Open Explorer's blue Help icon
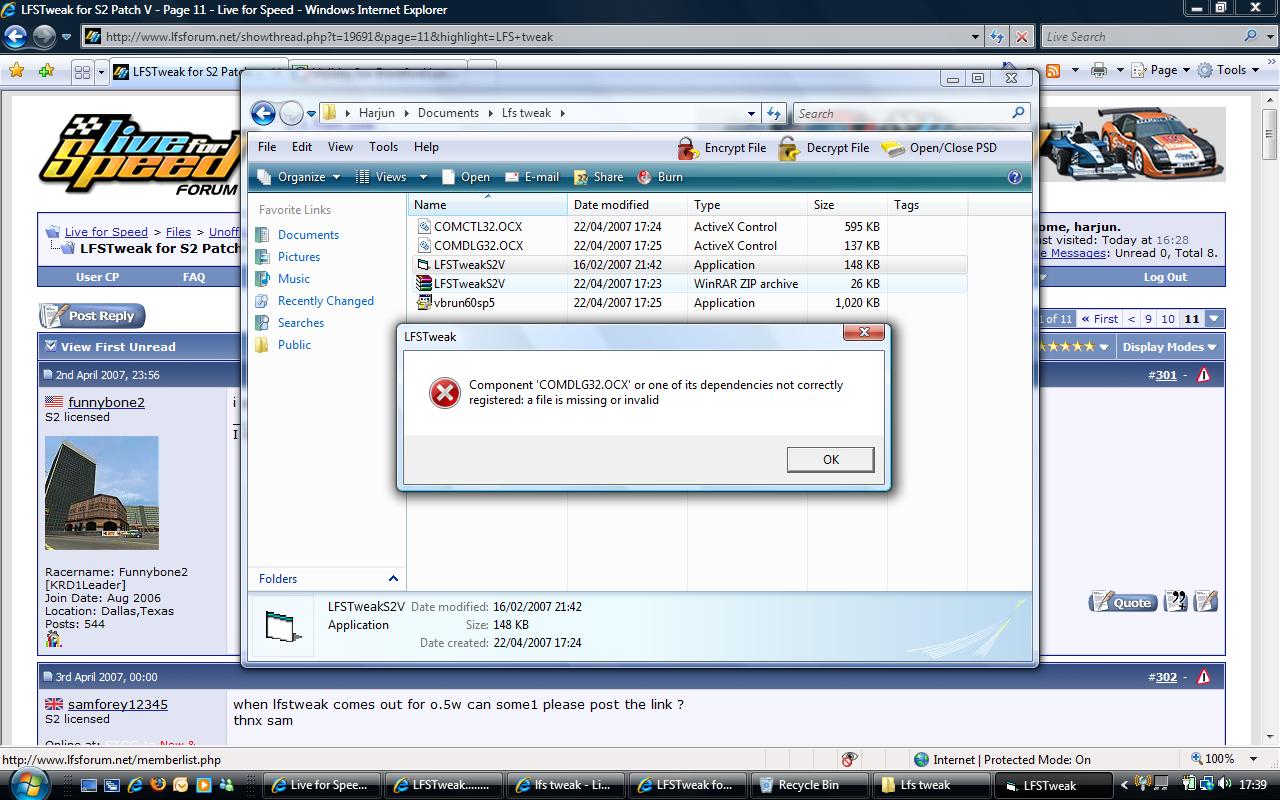1280x800 pixels. pos(1015,177)
